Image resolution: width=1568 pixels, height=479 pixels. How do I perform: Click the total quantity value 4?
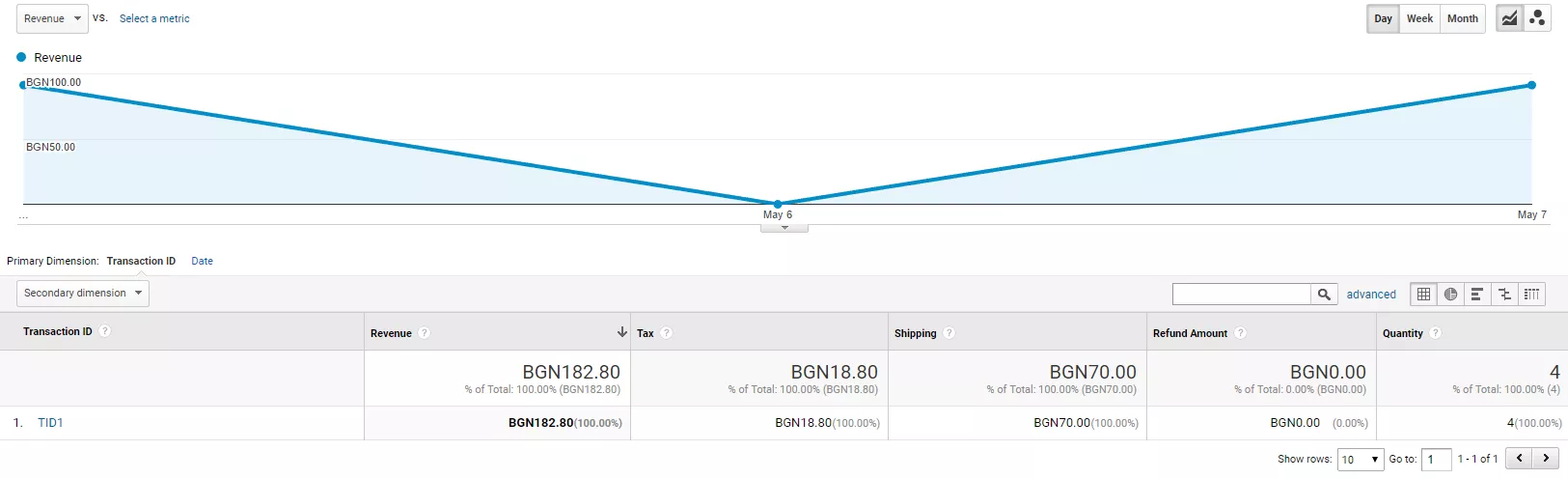tap(1554, 372)
